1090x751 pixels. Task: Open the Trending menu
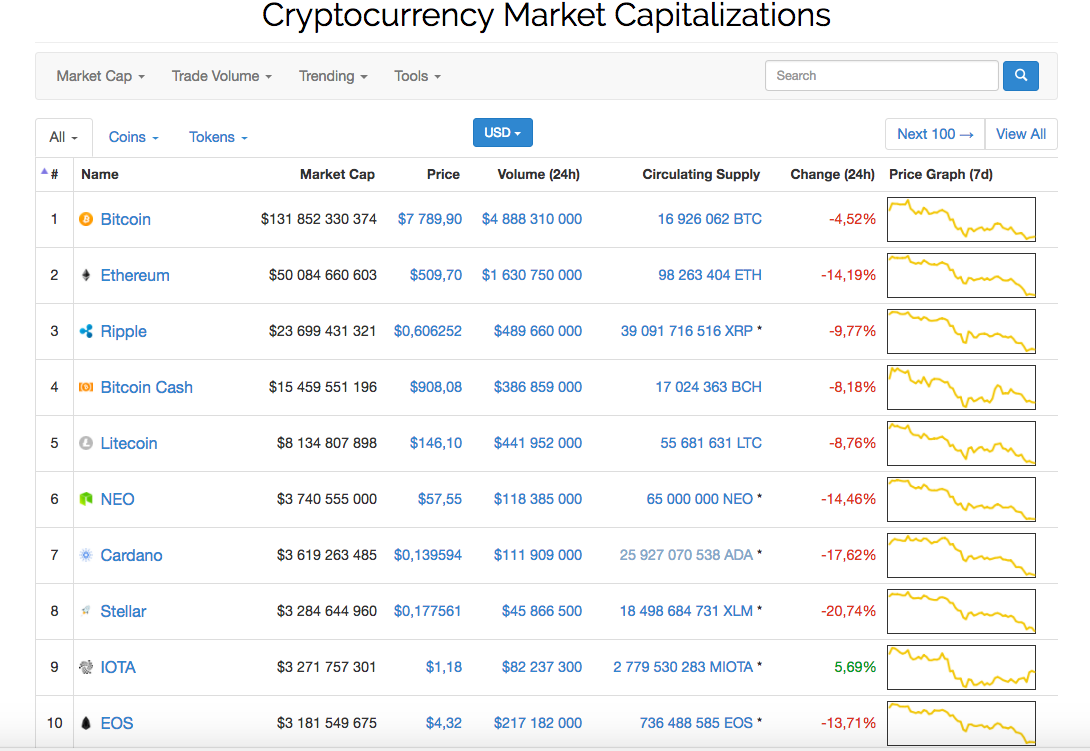click(x=333, y=76)
